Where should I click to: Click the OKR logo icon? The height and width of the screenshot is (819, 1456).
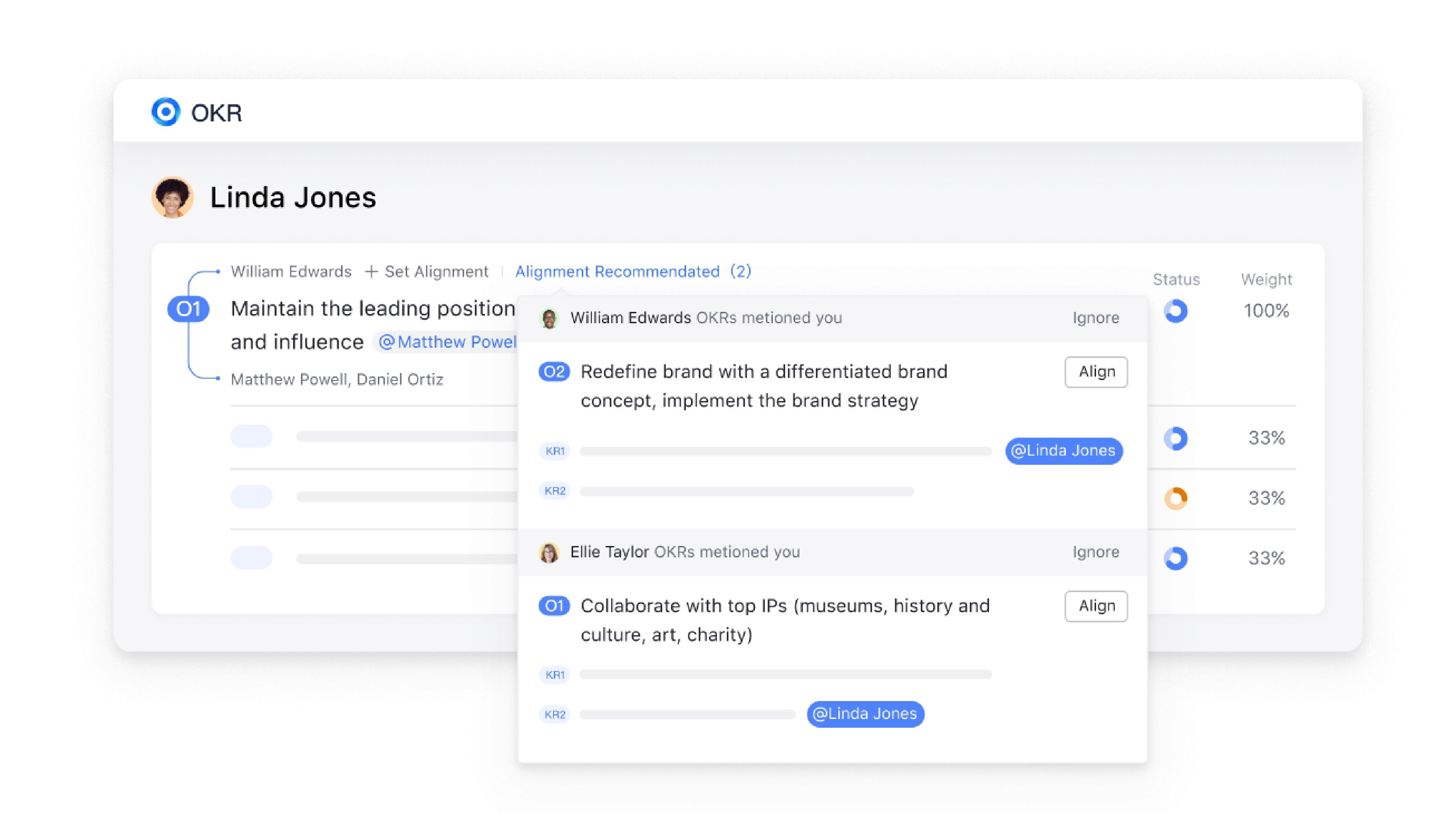pyautogui.click(x=166, y=112)
